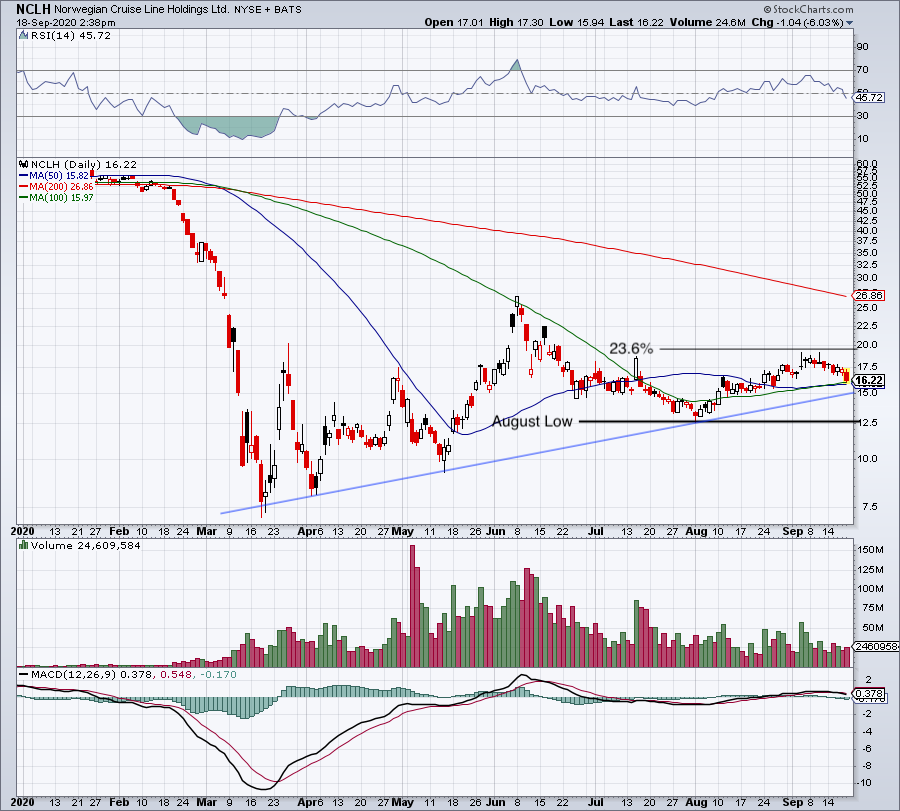Viewport: 900px width, 811px height.
Task: Click the candlestick icon beside NCLH (Daily)
Action: point(24,164)
